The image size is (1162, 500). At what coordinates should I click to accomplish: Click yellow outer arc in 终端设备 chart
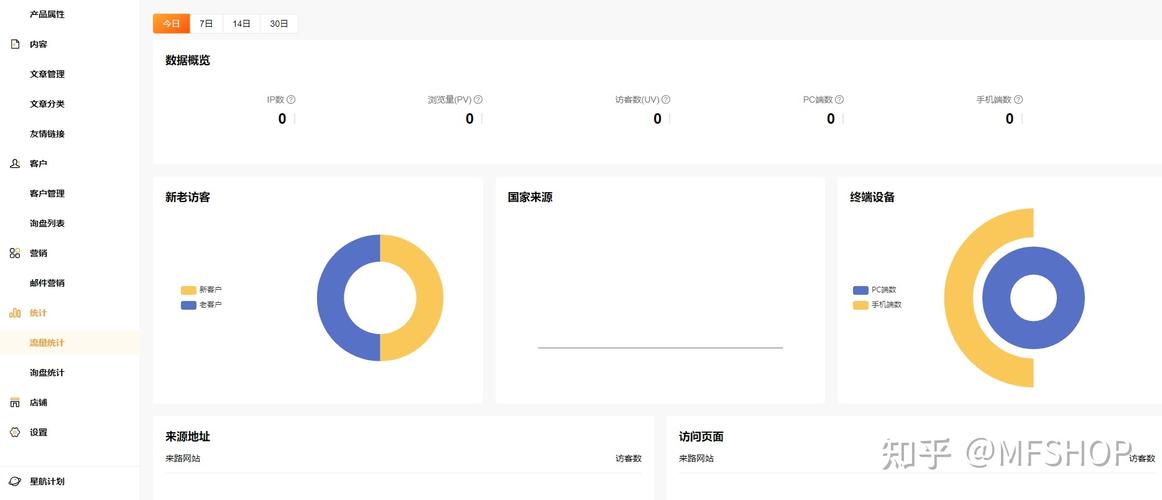[959, 298]
